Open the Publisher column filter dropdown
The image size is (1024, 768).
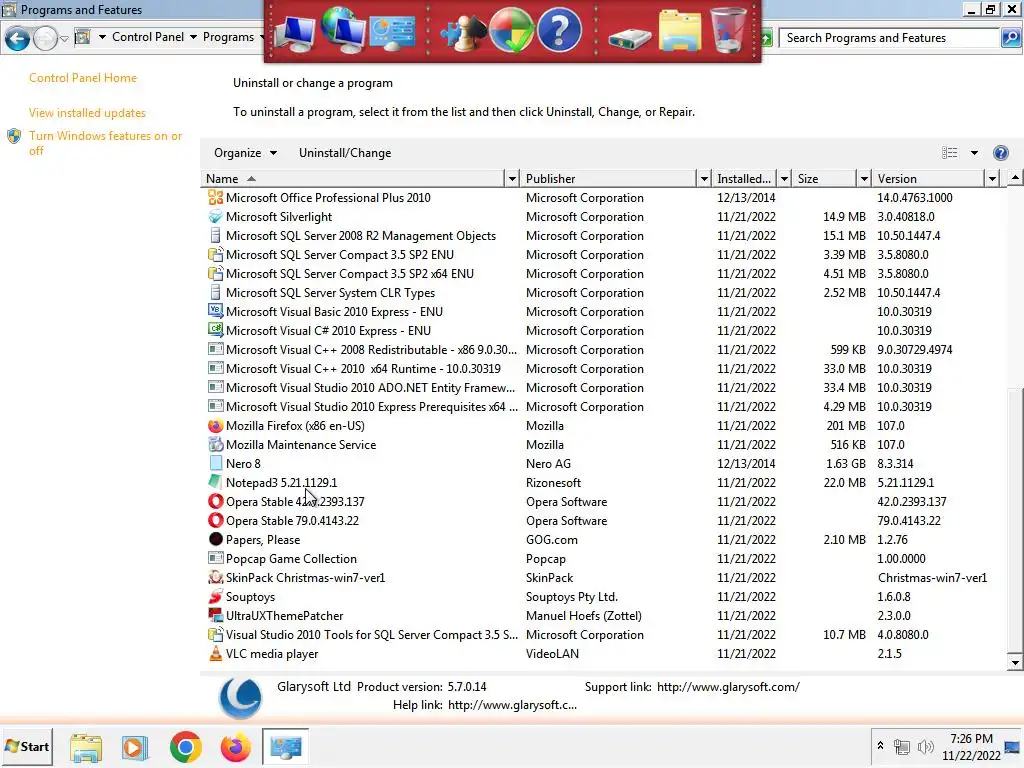click(704, 178)
